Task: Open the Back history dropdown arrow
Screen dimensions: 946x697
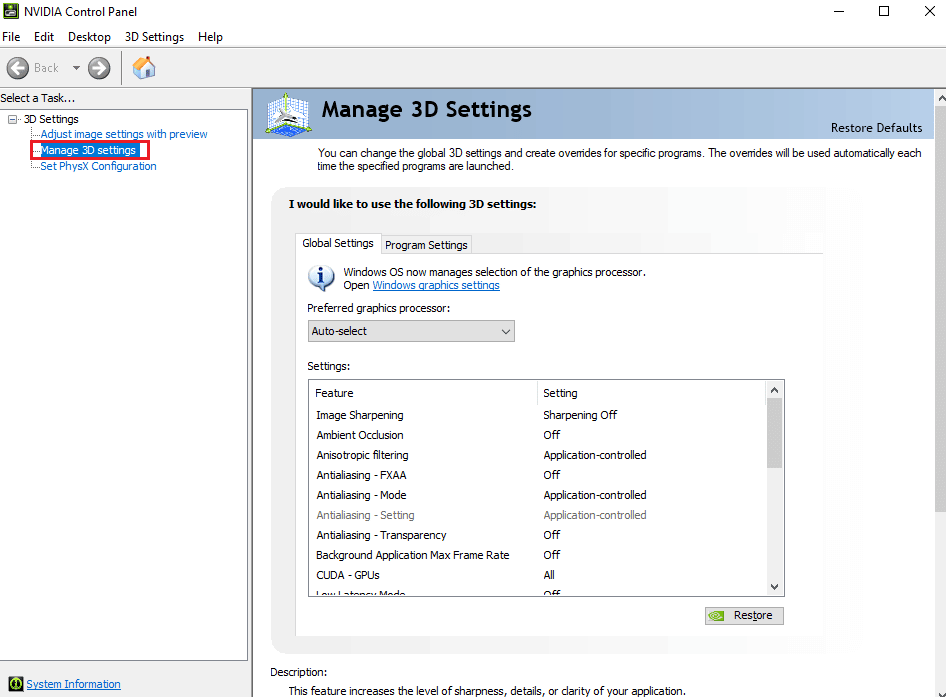Action: click(76, 68)
